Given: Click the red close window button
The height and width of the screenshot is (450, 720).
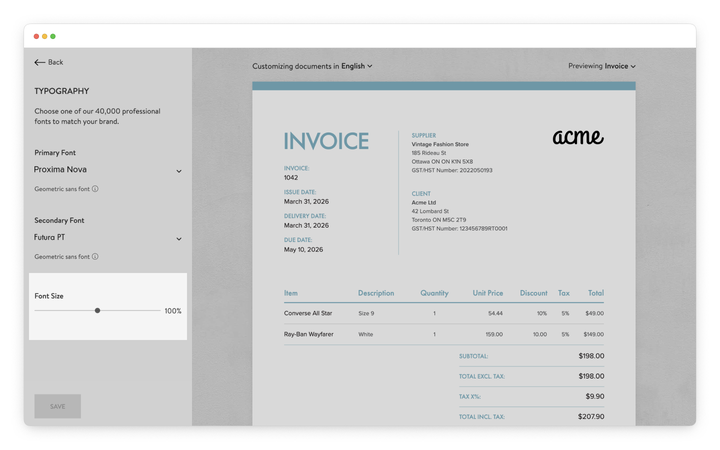Looking at the screenshot, I should click(37, 36).
